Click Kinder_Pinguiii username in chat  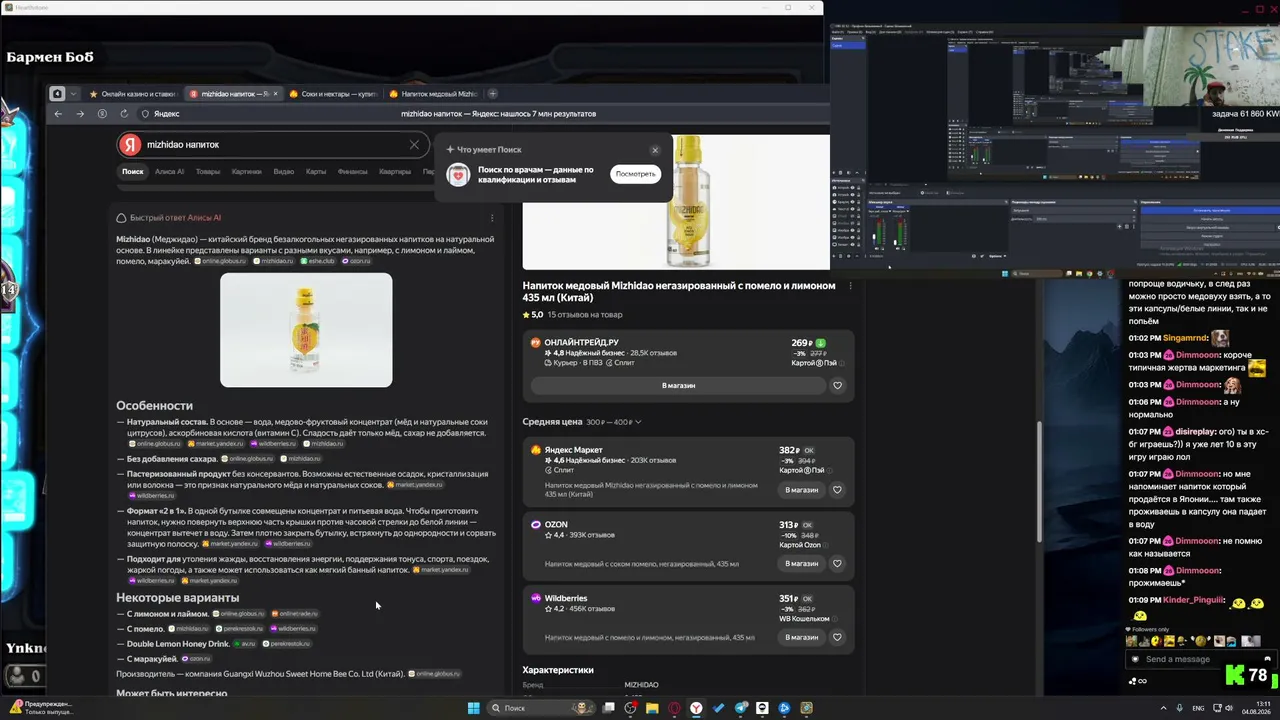click(1194, 600)
